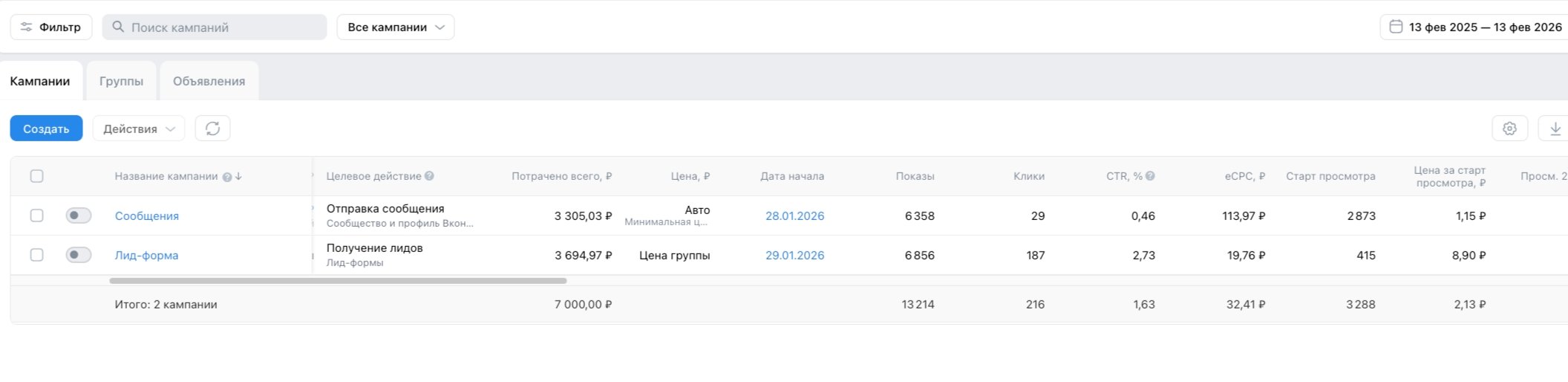Expand the Действия dropdown menu
This screenshot has width=1568, height=382.
(x=139, y=129)
